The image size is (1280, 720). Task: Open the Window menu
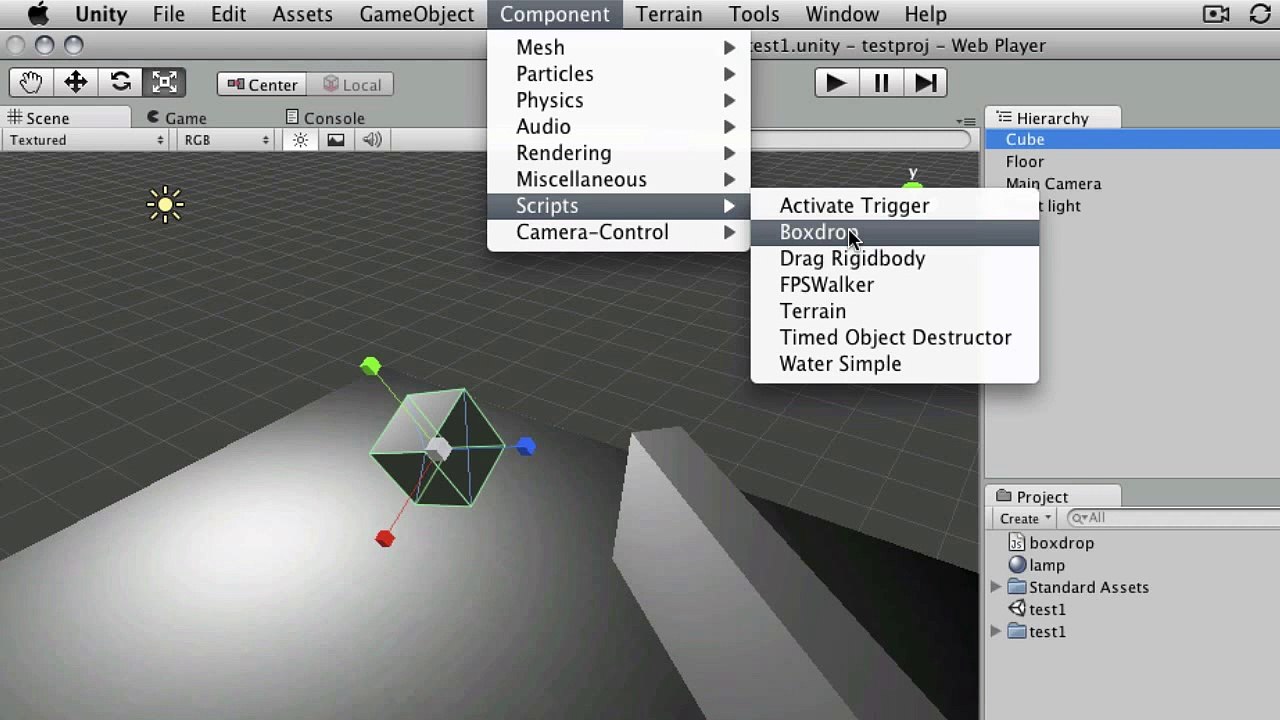842,14
